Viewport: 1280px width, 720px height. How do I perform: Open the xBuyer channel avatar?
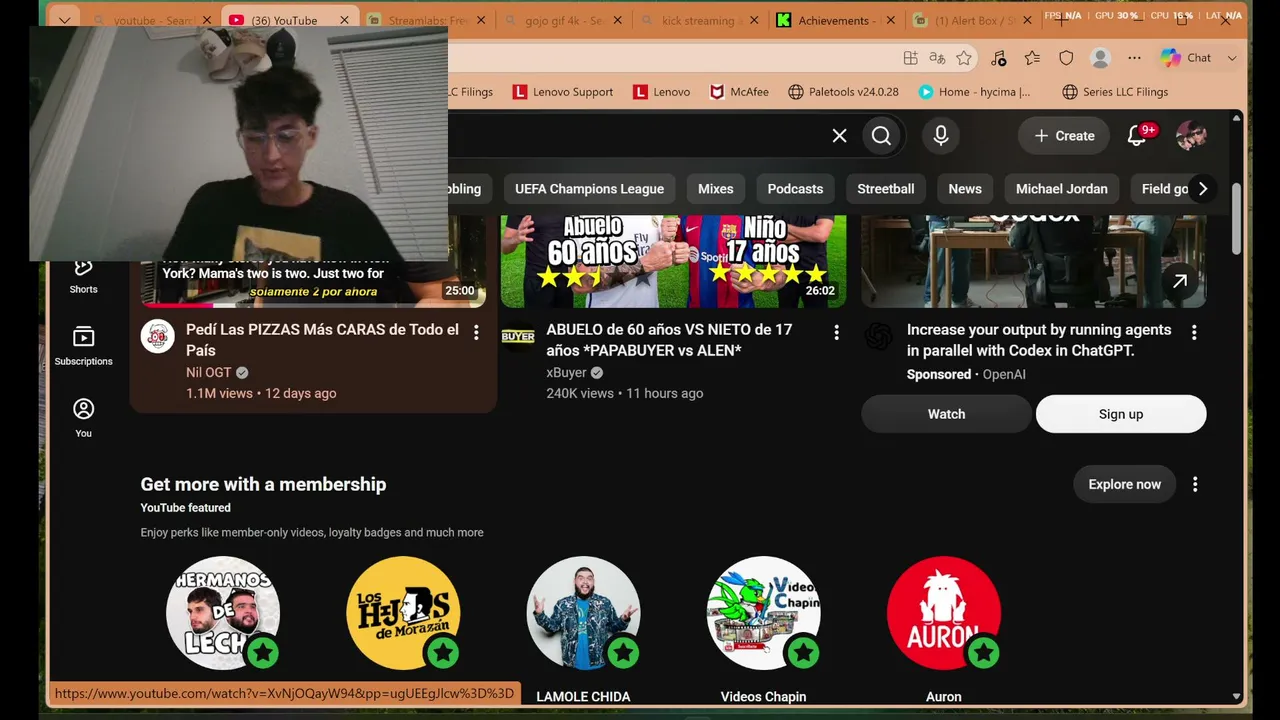pyautogui.click(x=518, y=337)
